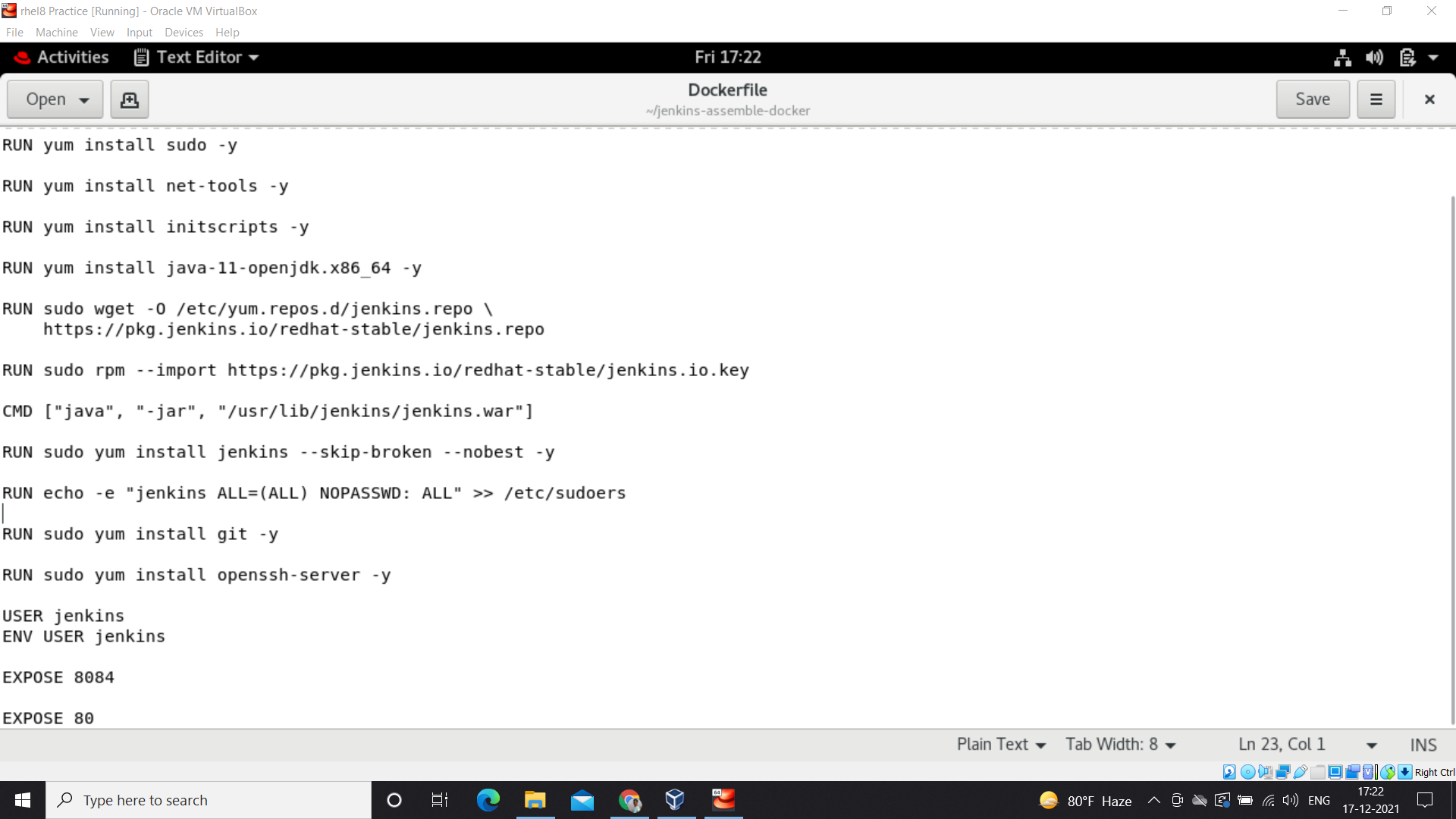Open the Text Editor hamburger menu
The image size is (1456, 819).
coord(1376,99)
